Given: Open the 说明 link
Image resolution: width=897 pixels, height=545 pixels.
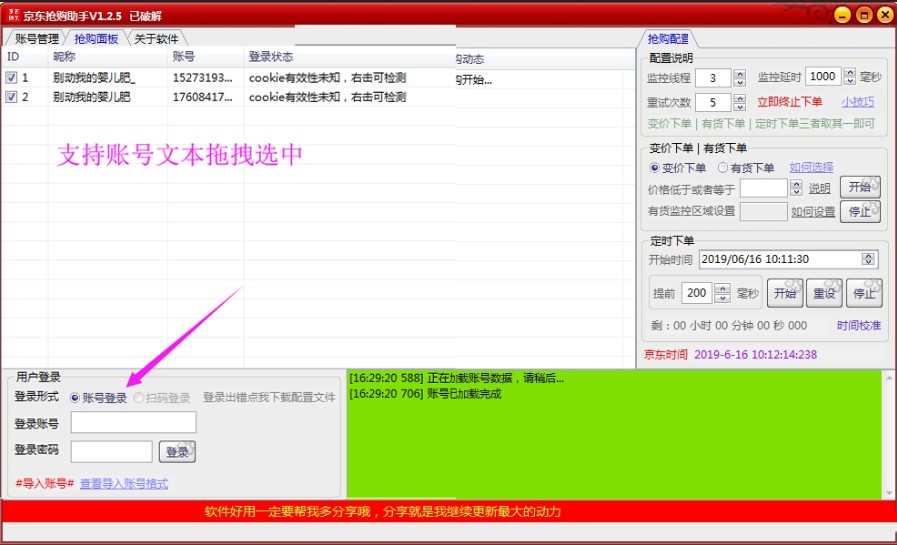Looking at the screenshot, I should (819, 188).
